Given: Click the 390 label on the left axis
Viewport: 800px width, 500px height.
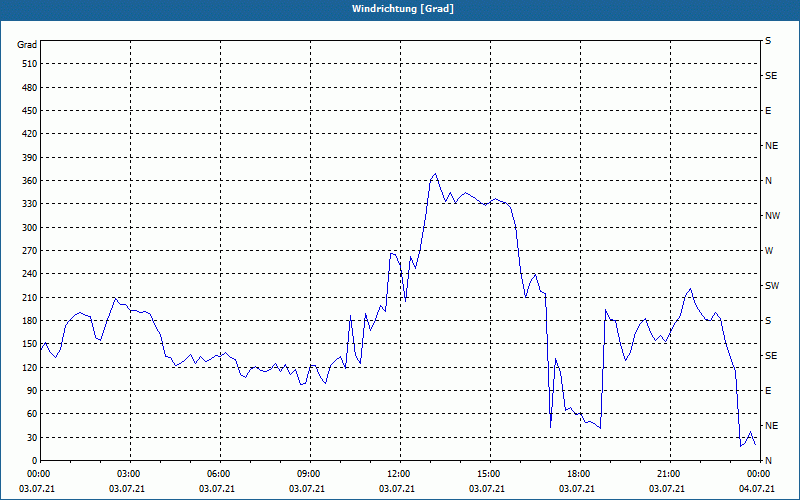Looking at the screenshot, I should pos(30,157).
